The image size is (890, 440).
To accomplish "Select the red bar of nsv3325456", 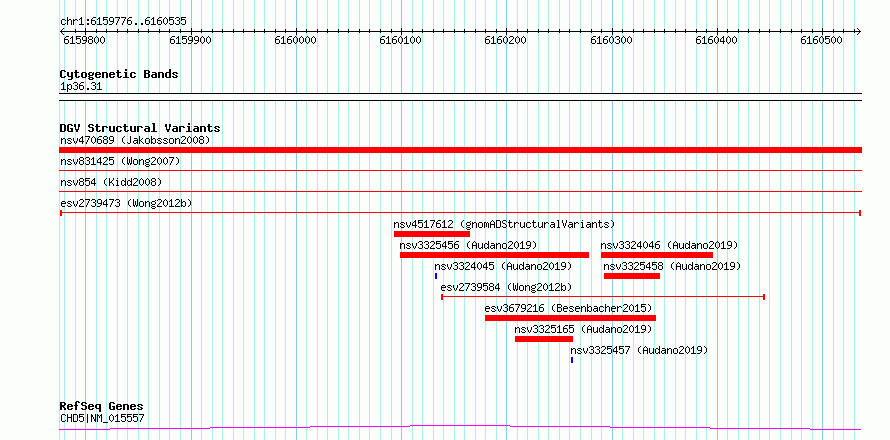I will point(494,255).
